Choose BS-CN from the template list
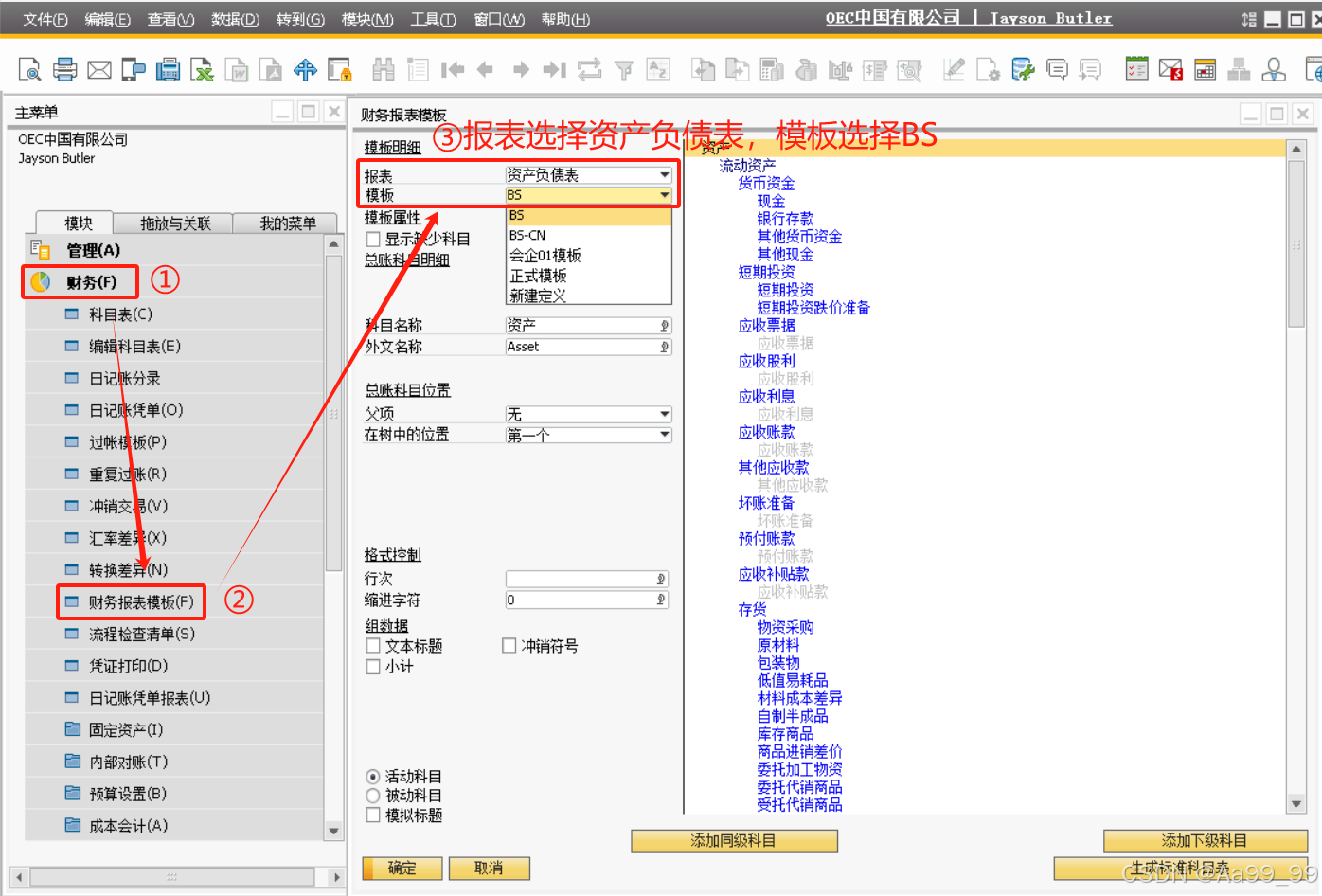This screenshot has width=1322, height=896. [588, 236]
